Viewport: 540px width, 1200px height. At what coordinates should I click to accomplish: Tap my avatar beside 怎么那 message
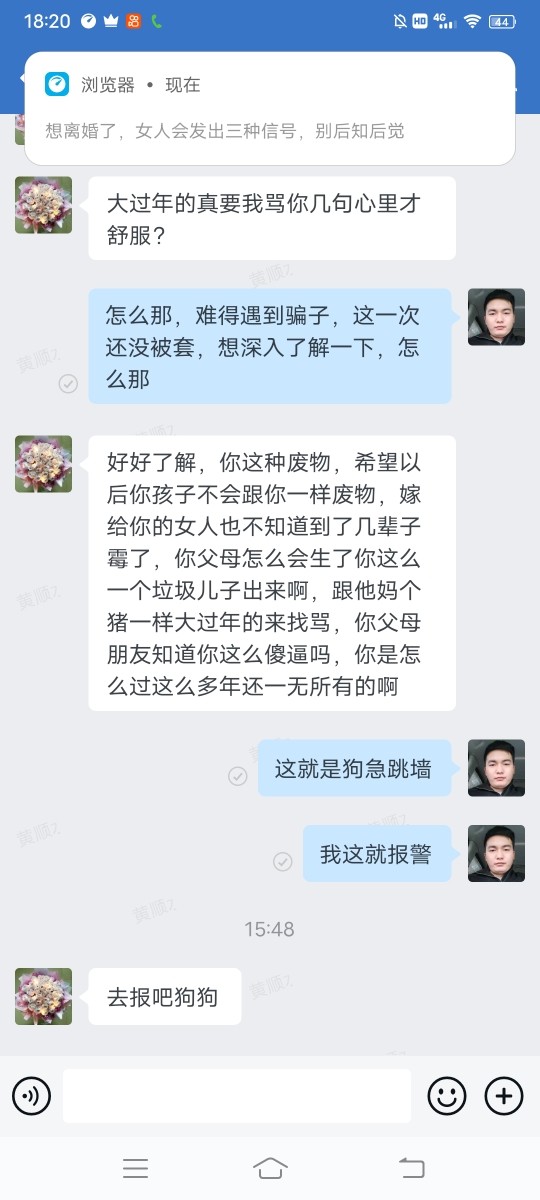[x=496, y=317]
